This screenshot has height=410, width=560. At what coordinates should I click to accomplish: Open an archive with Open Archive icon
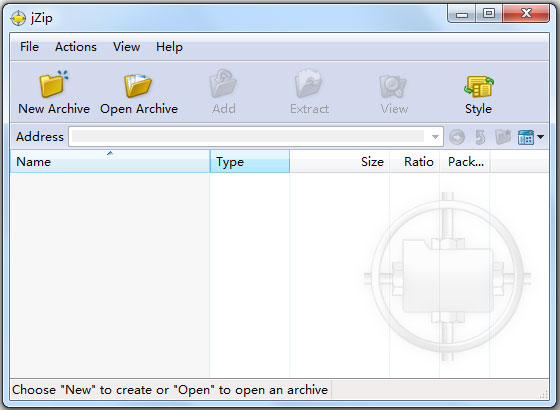[138, 86]
